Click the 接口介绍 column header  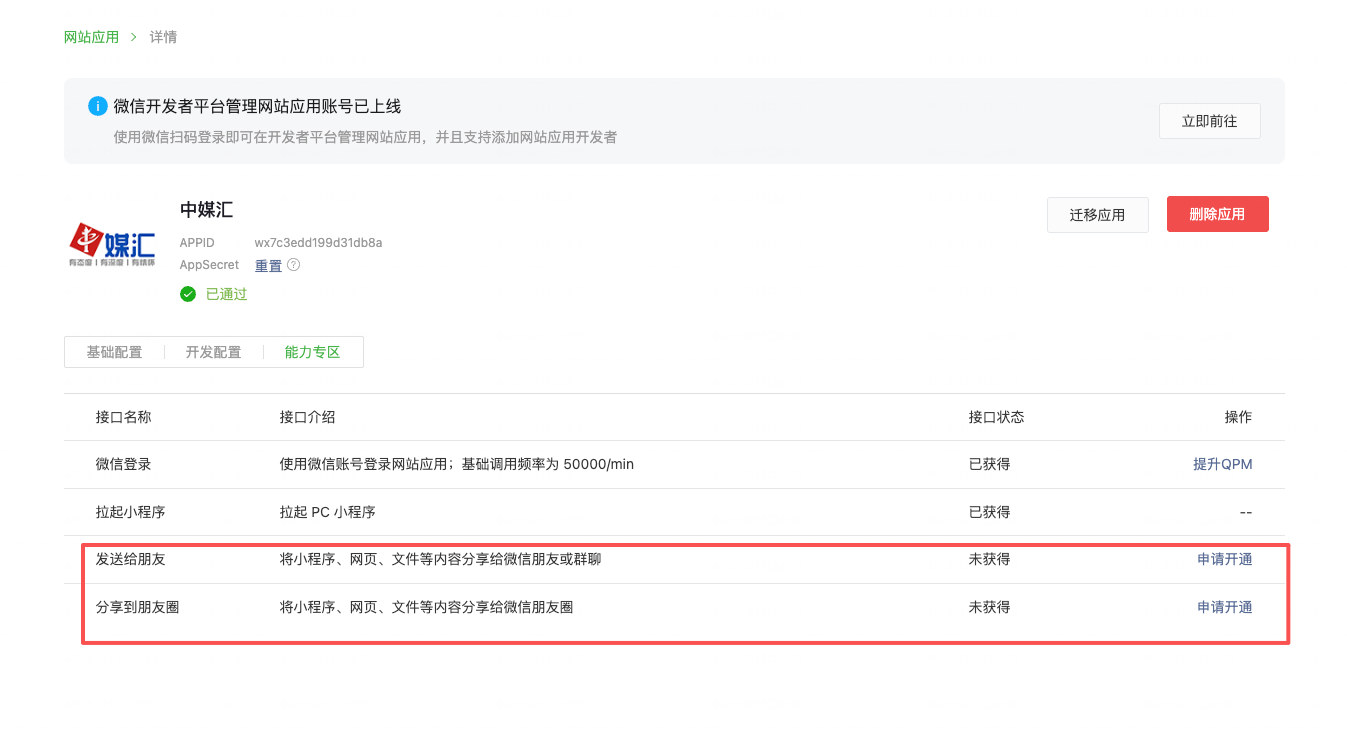307,417
